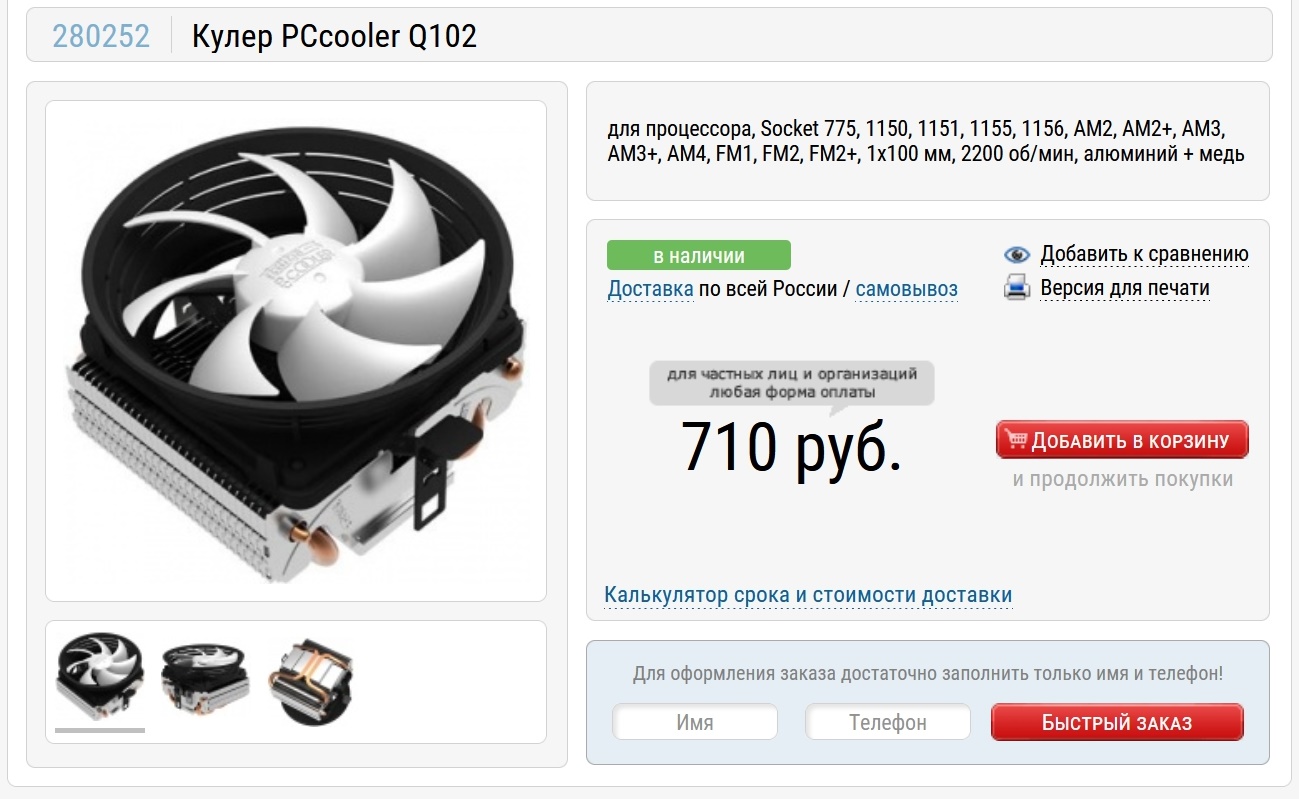Image resolution: width=1299 pixels, height=799 pixels.
Task: Click the 710 руб. price
Action: 792,446
